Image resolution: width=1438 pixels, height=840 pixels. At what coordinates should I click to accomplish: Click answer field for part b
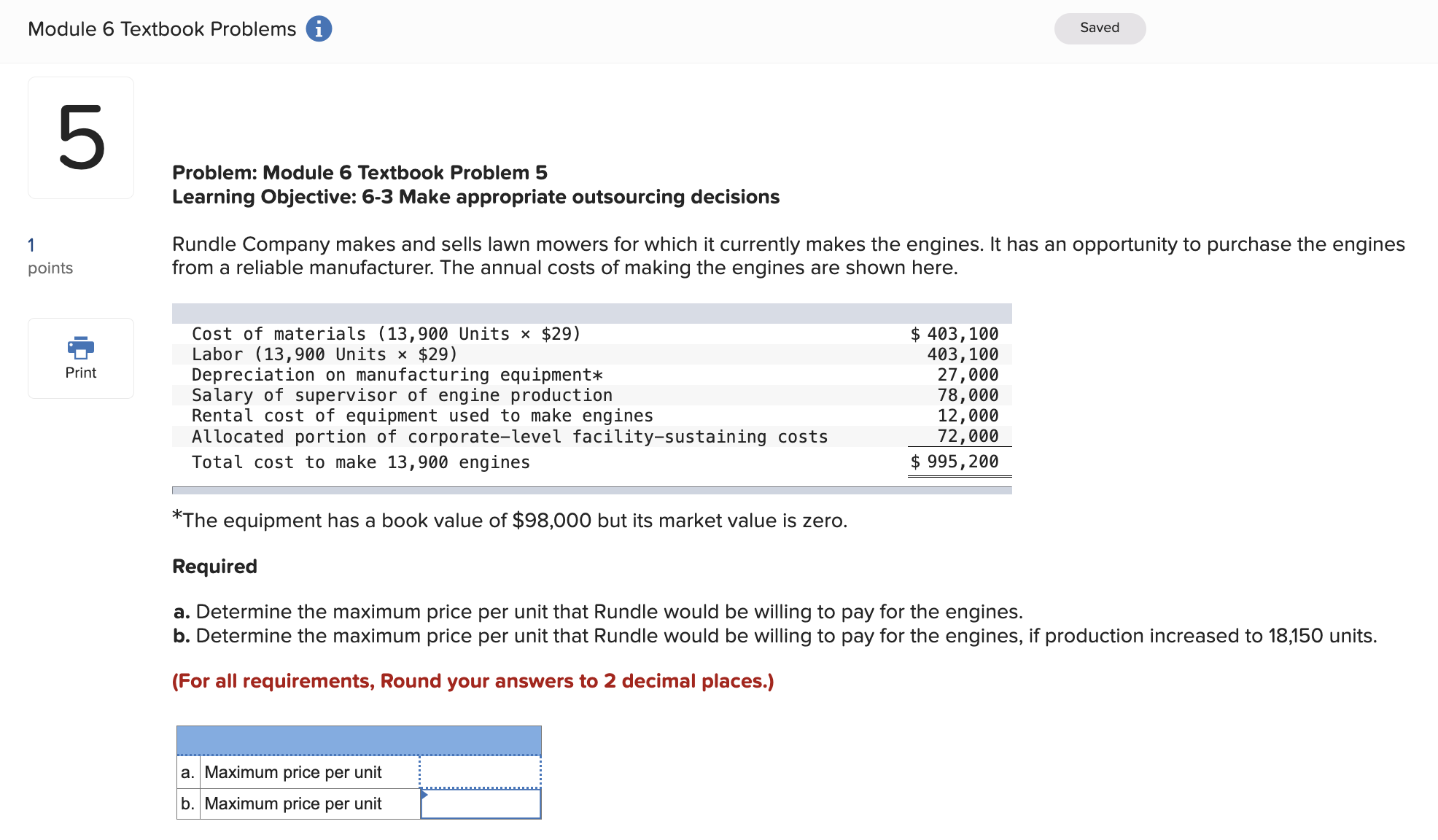pyautogui.click(x=480, y=804)
